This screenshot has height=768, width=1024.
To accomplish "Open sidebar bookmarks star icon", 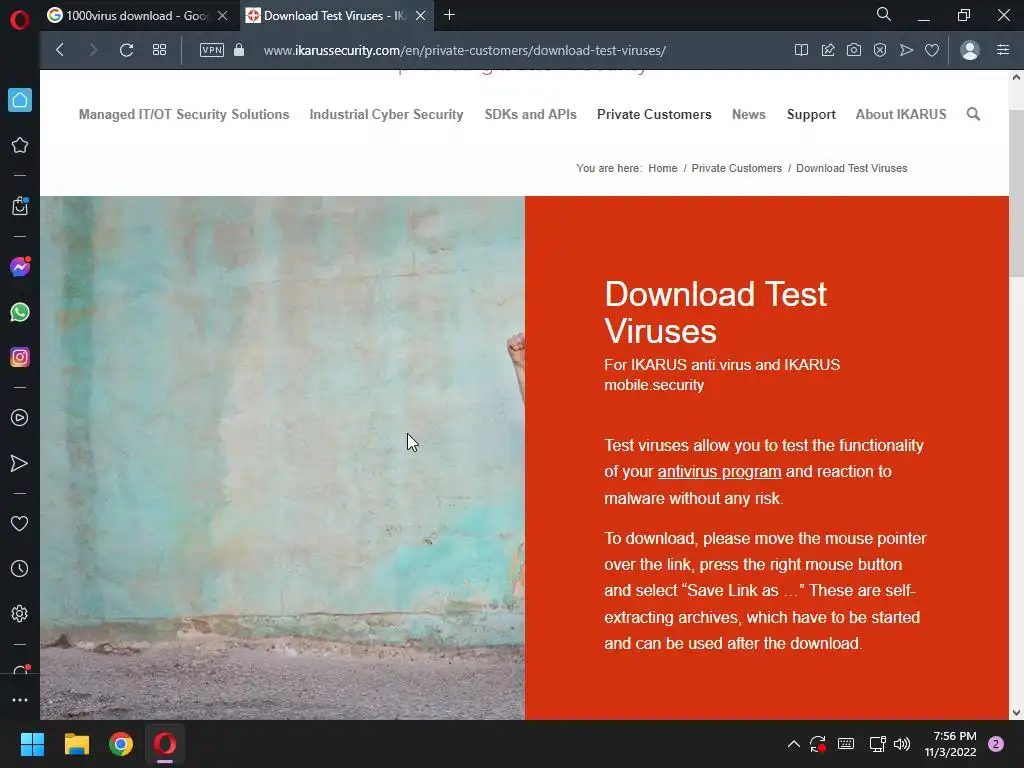I will click(x=20, y=145).
